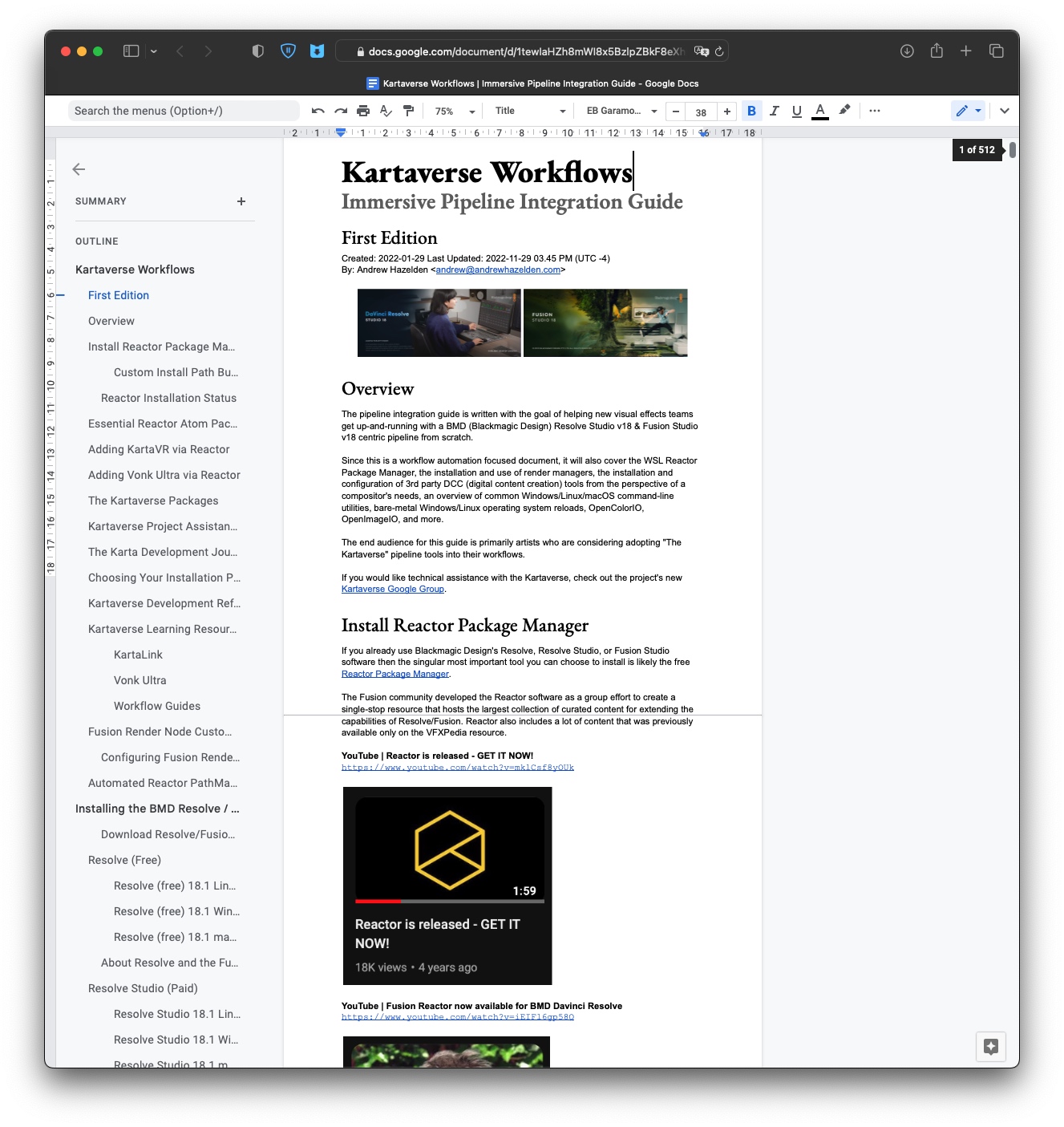Jump to The Kartaverse Packages section

coord(153,501)
